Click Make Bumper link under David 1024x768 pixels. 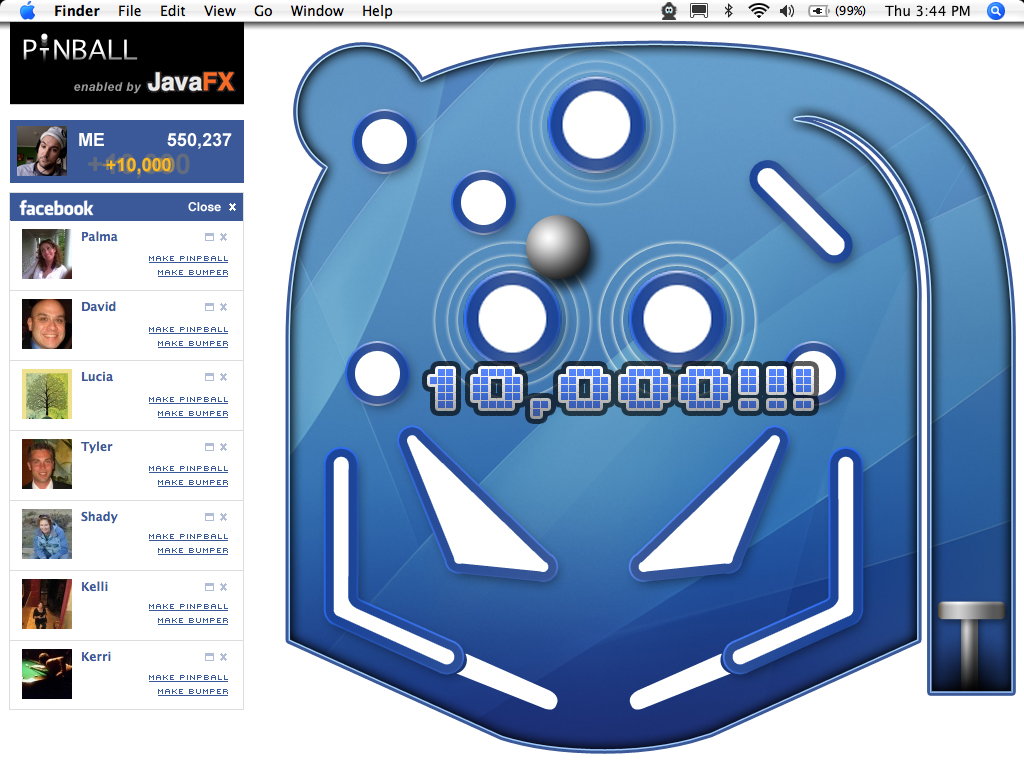192,343
